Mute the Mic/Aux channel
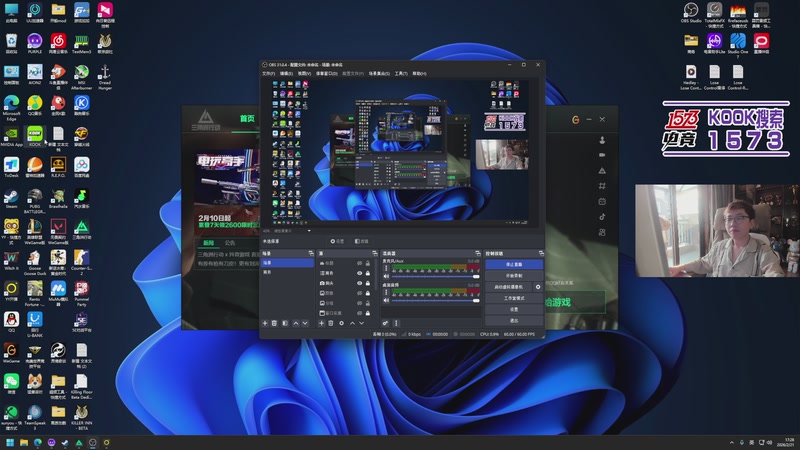Screen dimensions: 800x450 click(386, 277)
